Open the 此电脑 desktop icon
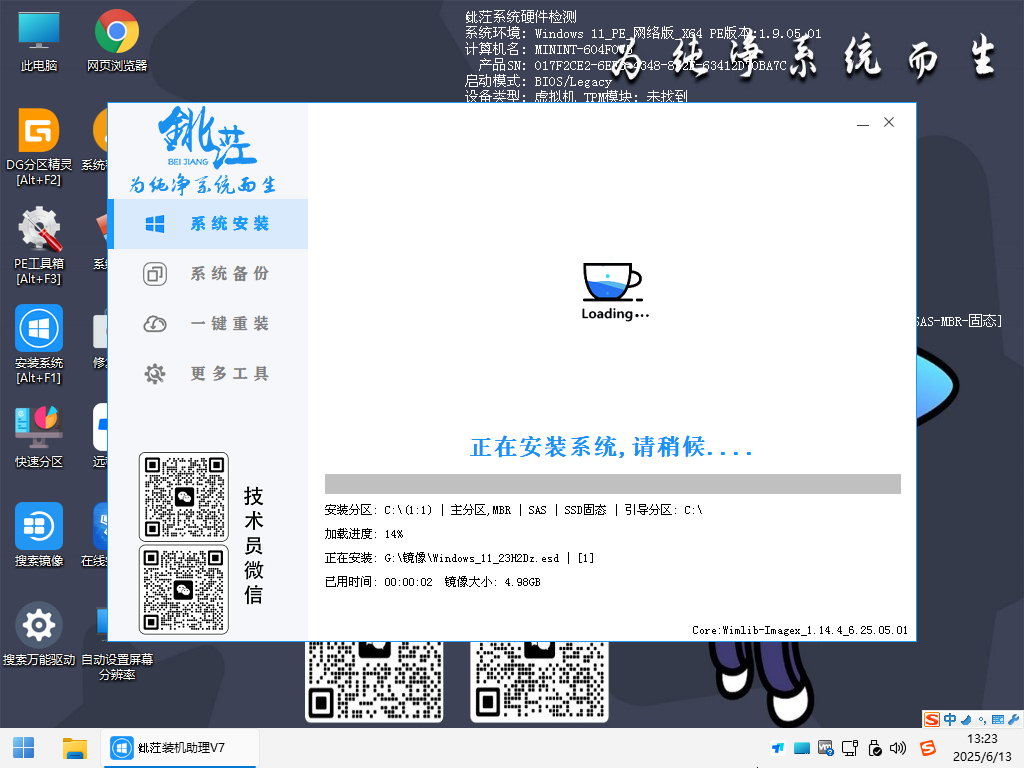 39,40
